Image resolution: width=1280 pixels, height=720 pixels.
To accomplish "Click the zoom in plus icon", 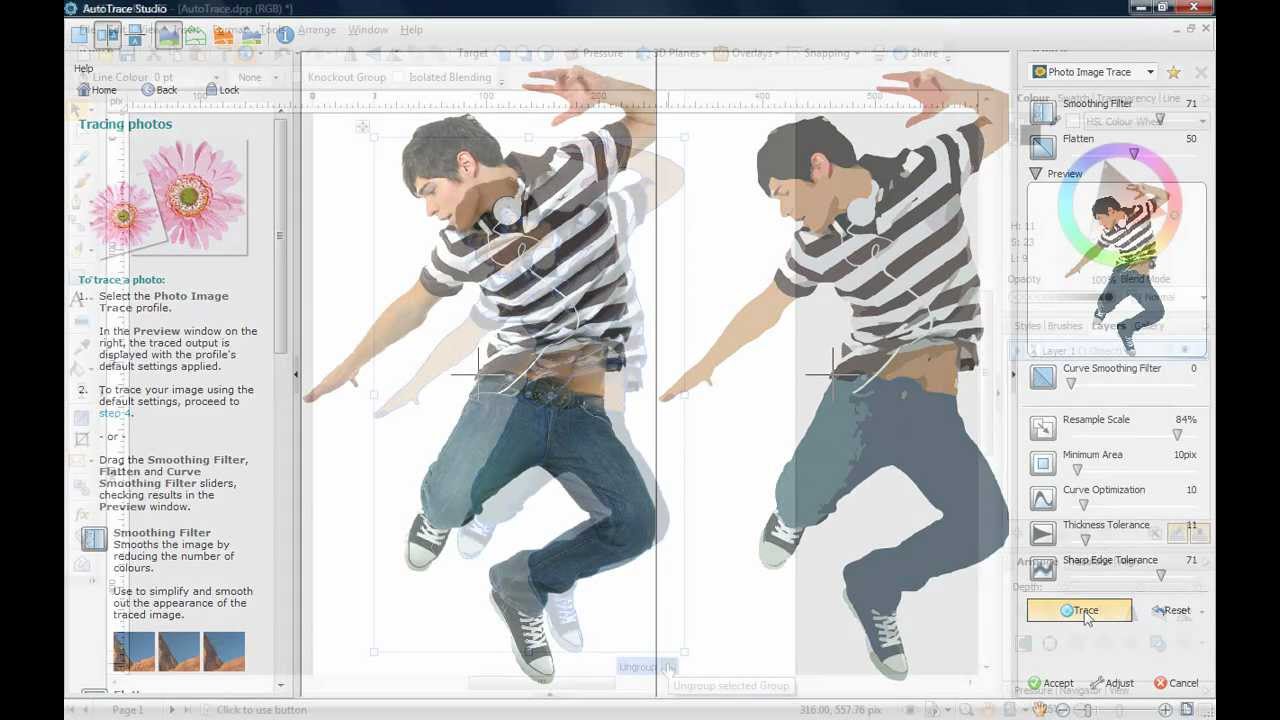I will tap(1165, 710).
